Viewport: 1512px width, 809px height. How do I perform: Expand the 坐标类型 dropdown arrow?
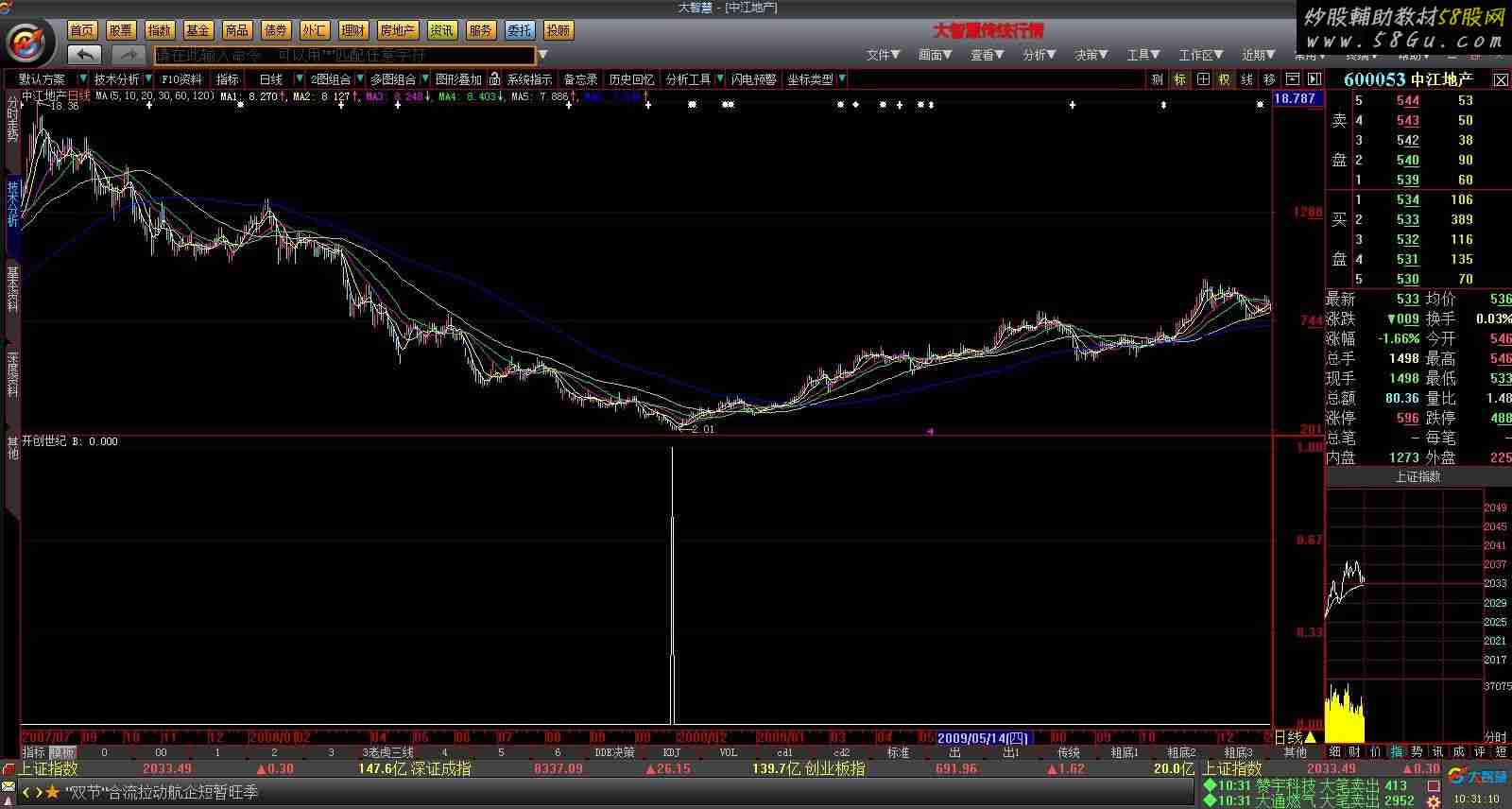click(842, 79)
